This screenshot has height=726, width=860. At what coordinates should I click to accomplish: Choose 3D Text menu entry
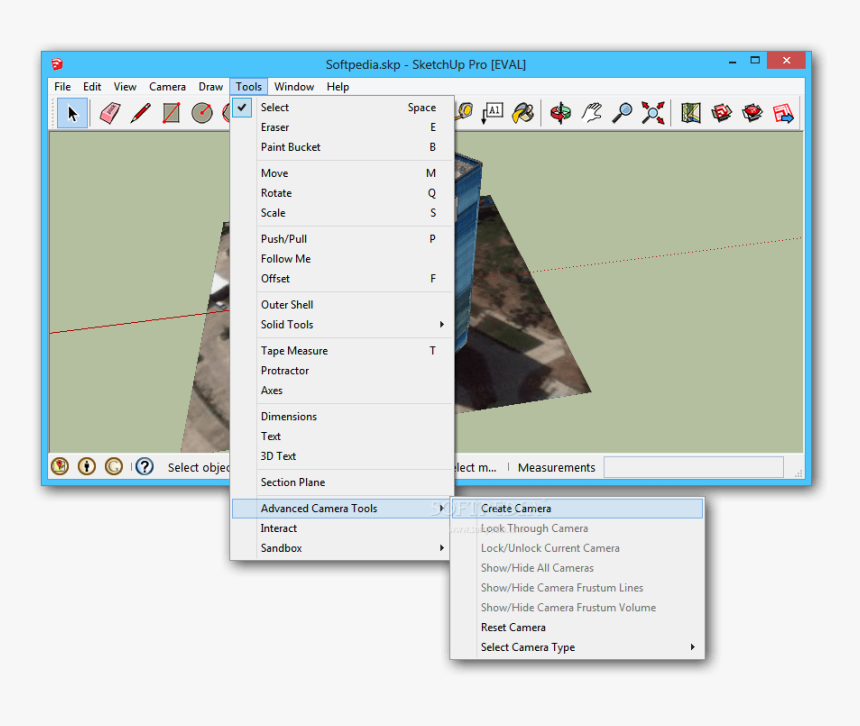(x=342, y=456)
